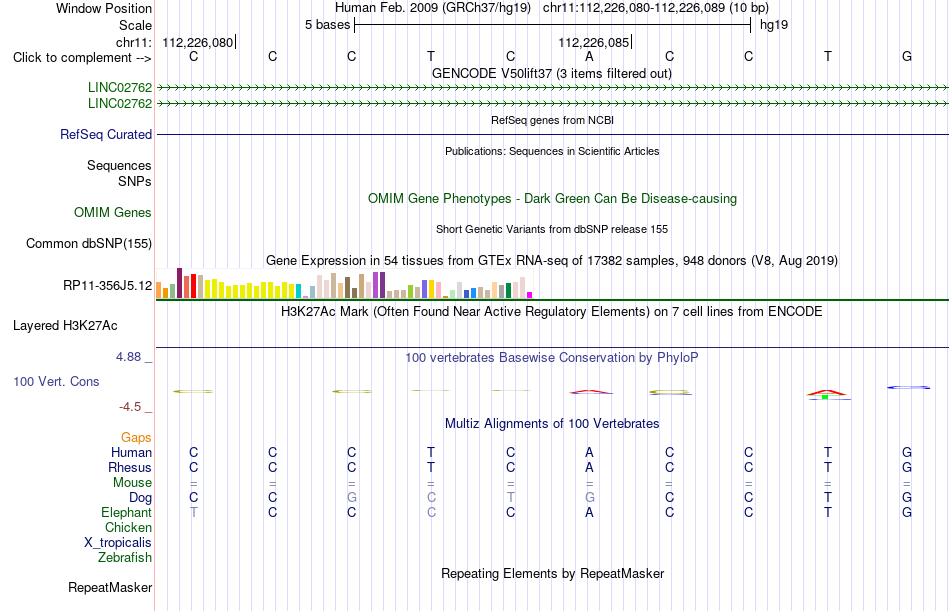Click the 100 Vert. Cons label
The height and width of the screenshot is (611, 950).
(x=56, y=381)
